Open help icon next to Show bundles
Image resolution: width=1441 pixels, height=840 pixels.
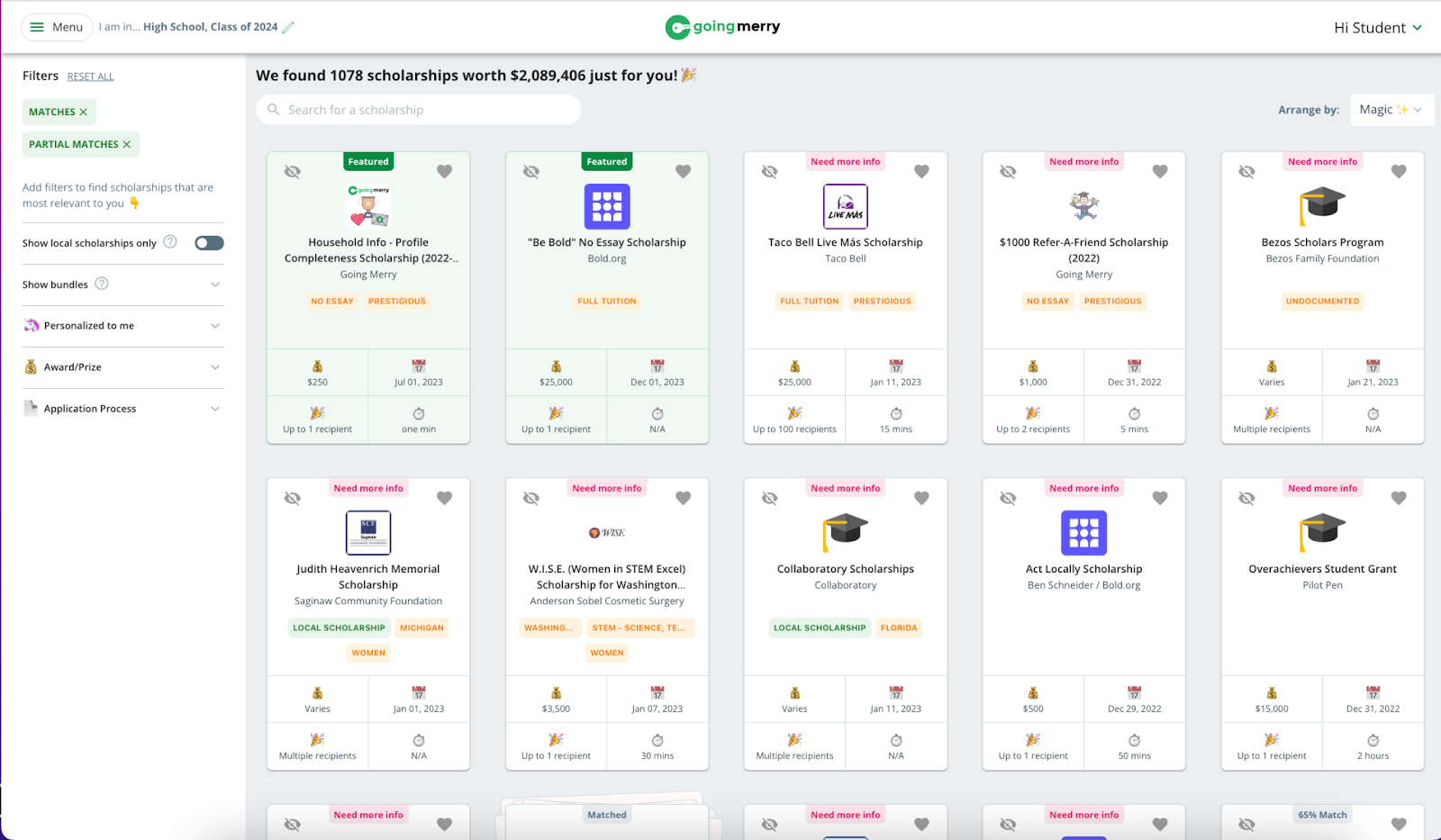point(102,284)
